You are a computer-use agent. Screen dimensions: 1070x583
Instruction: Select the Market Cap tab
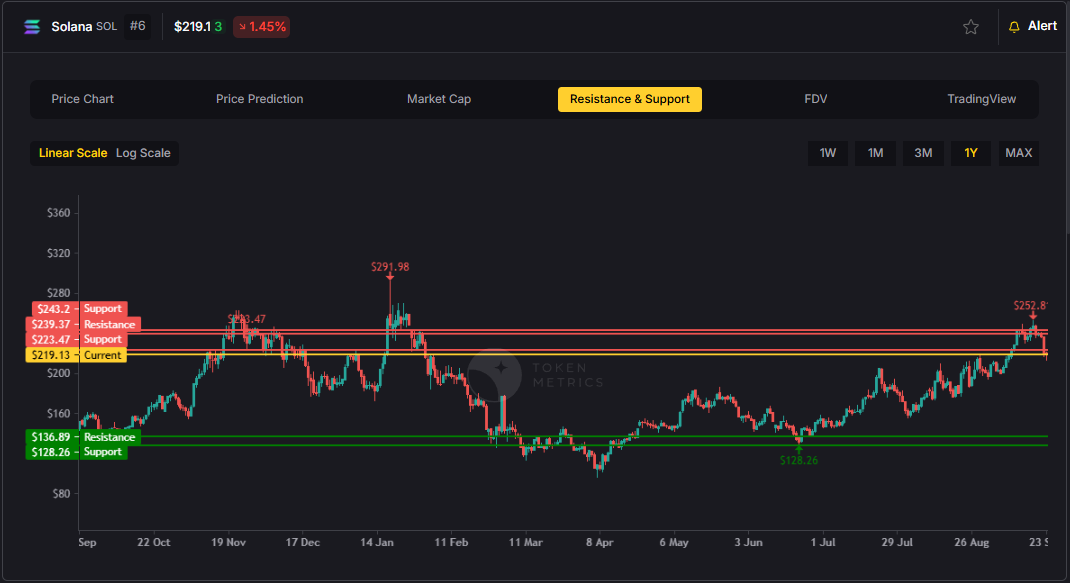pos(439,99)
